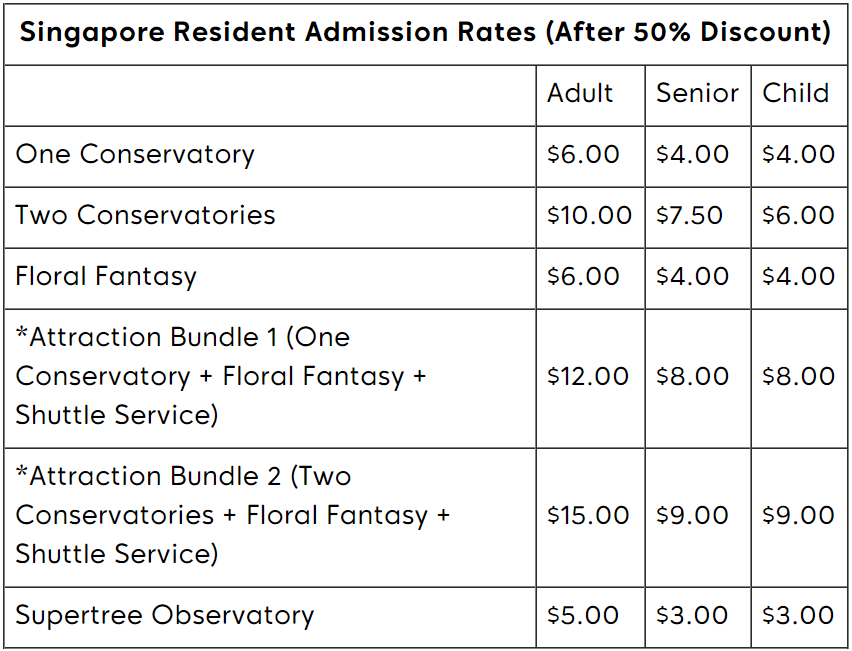Select the $7.50 senior price cell

click(x=689, y=215)
